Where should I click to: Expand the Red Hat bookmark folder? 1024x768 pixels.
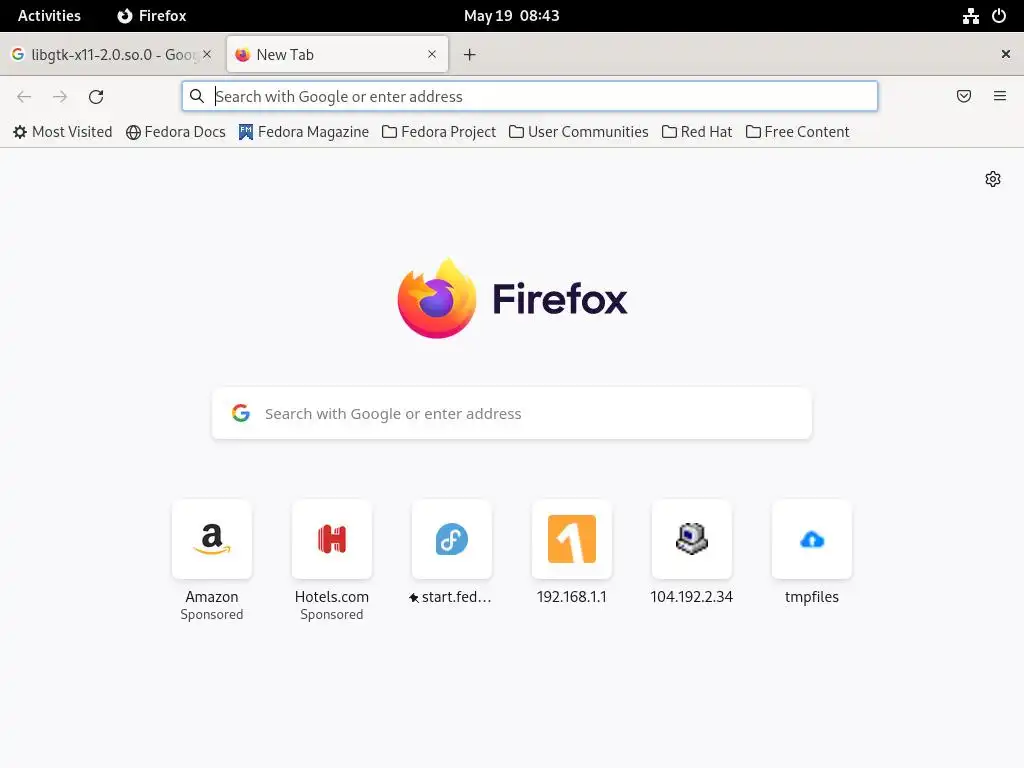point(697,132)
